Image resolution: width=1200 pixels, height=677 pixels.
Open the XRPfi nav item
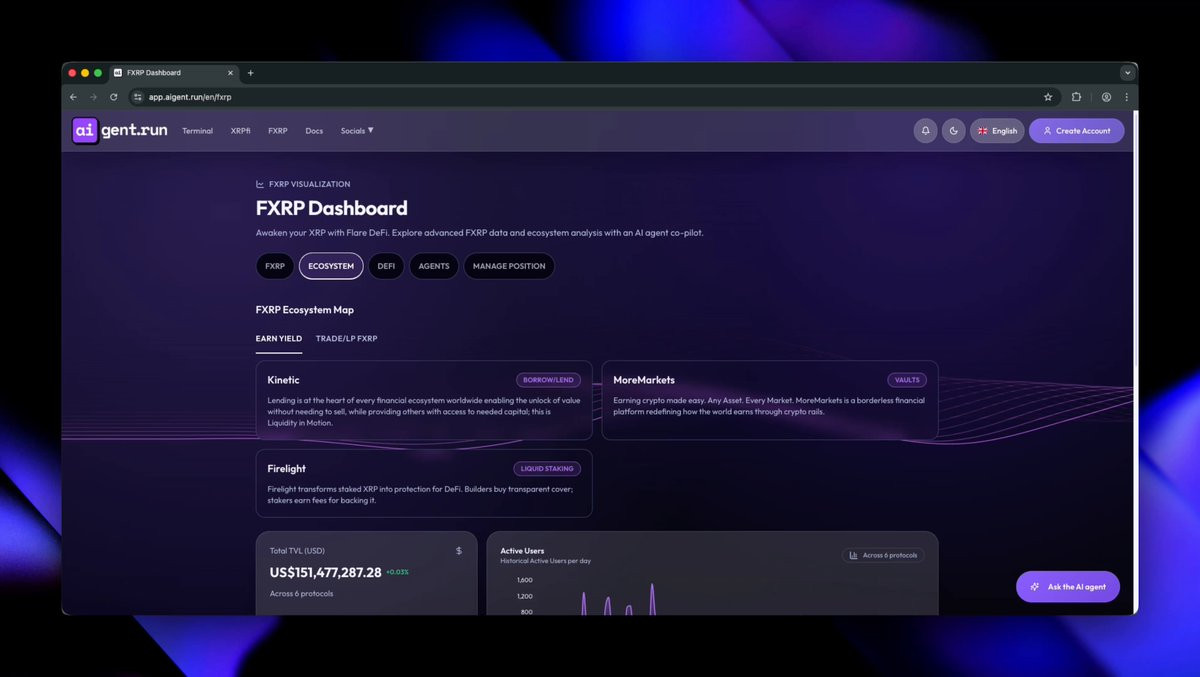tap(240, 131)
